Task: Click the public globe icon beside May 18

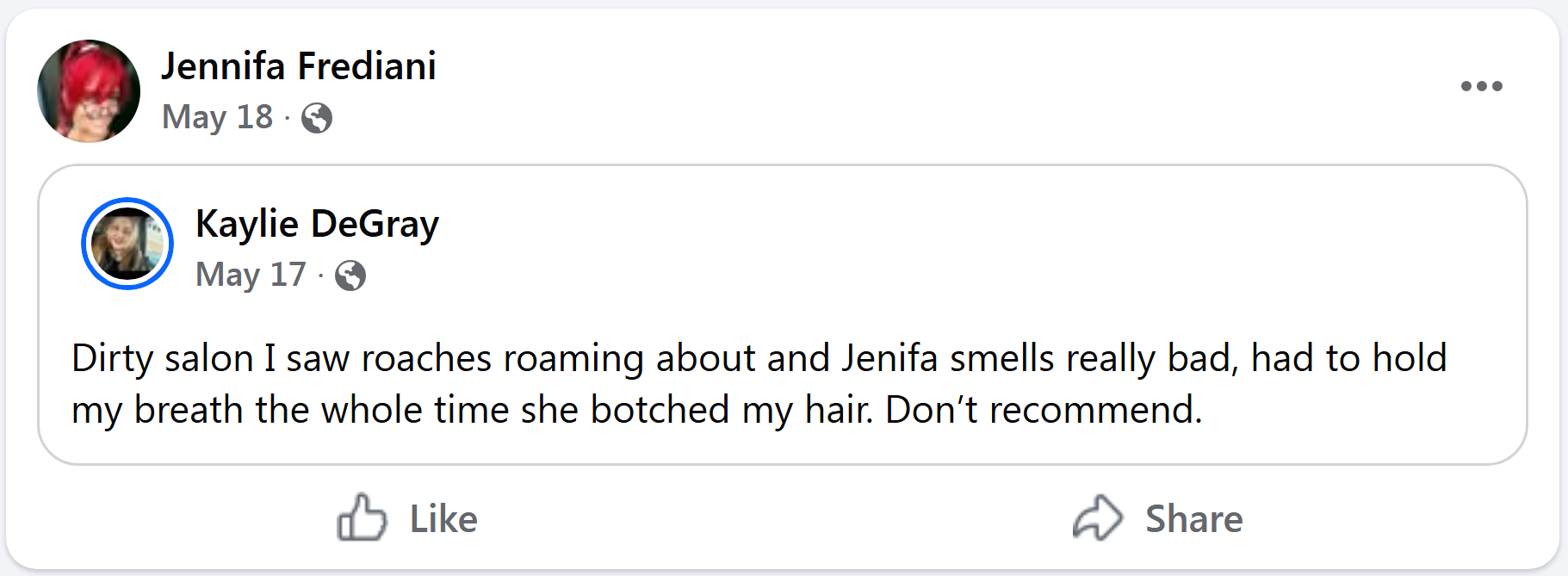Action: [x=317, y=118]
